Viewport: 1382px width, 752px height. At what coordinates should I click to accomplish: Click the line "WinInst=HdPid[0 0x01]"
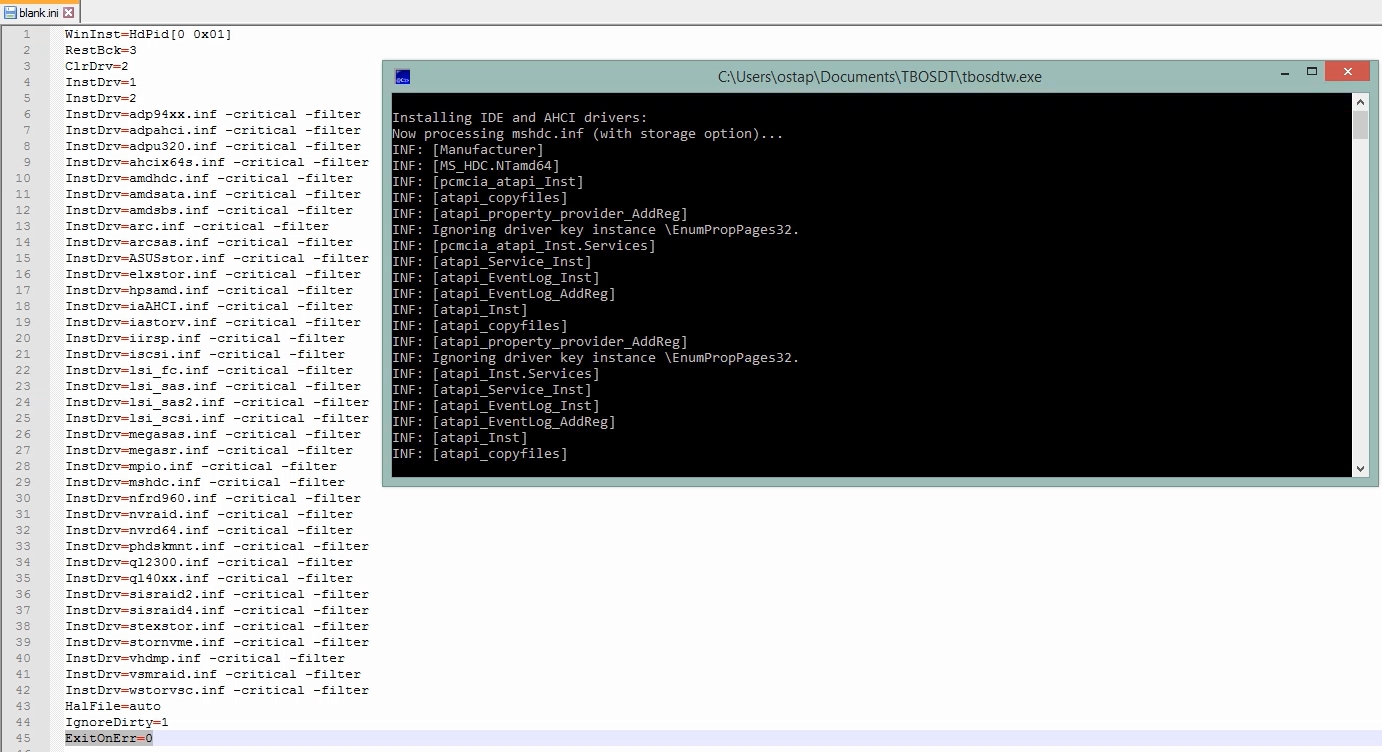coord(148,34)
